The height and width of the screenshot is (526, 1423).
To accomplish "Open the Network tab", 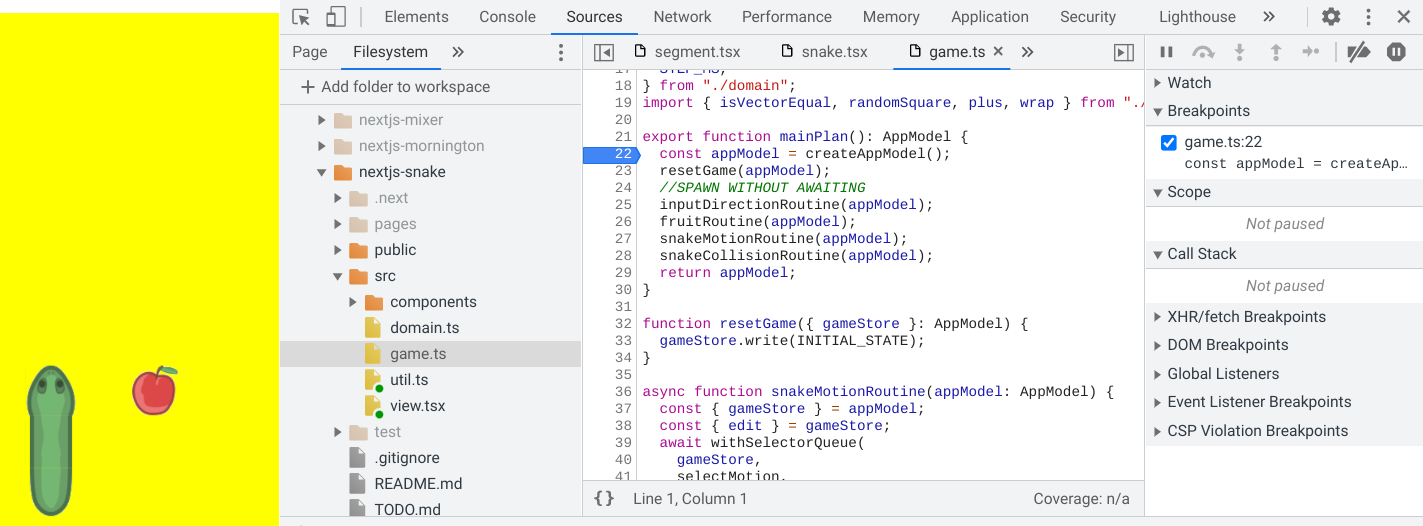I will coord(682,17).
